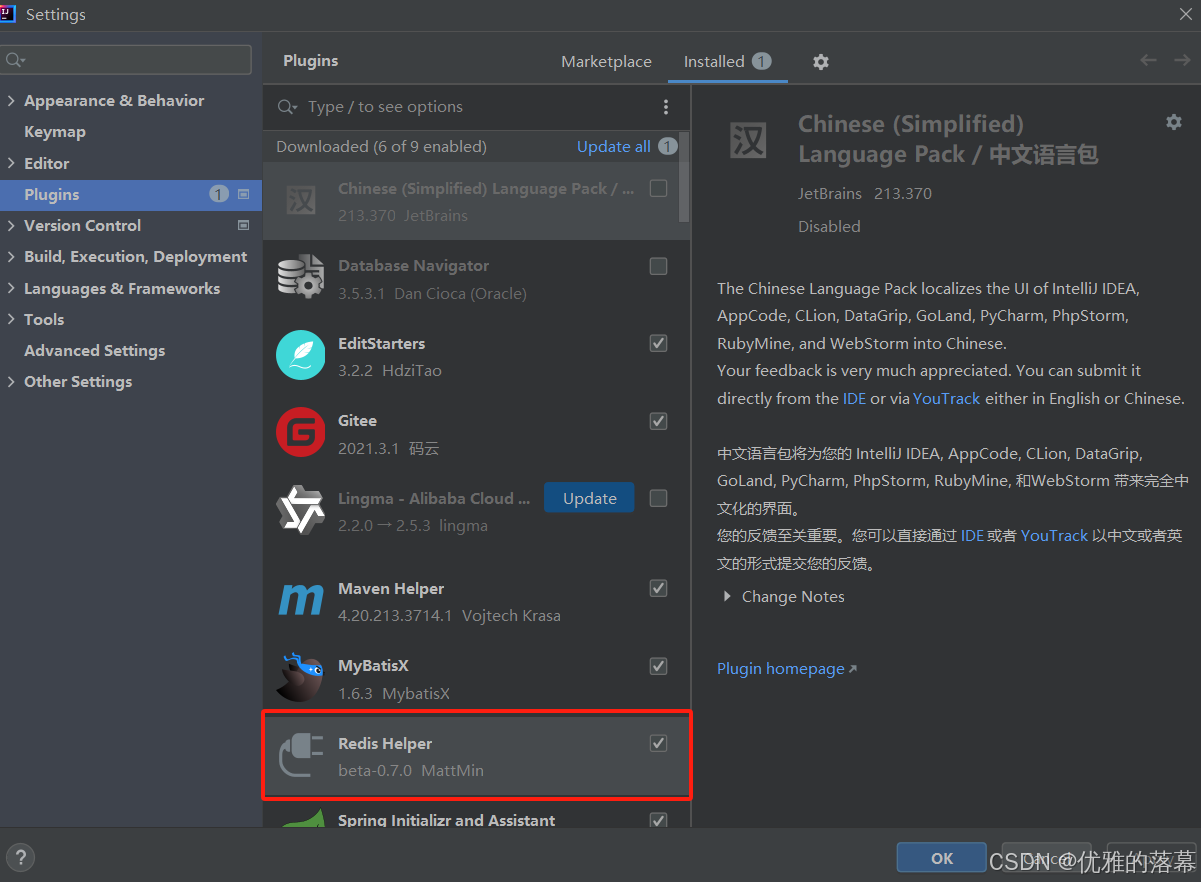Close the Settings dialog window
This screenshot has width=1201, height=882.
click(1185, 14)
